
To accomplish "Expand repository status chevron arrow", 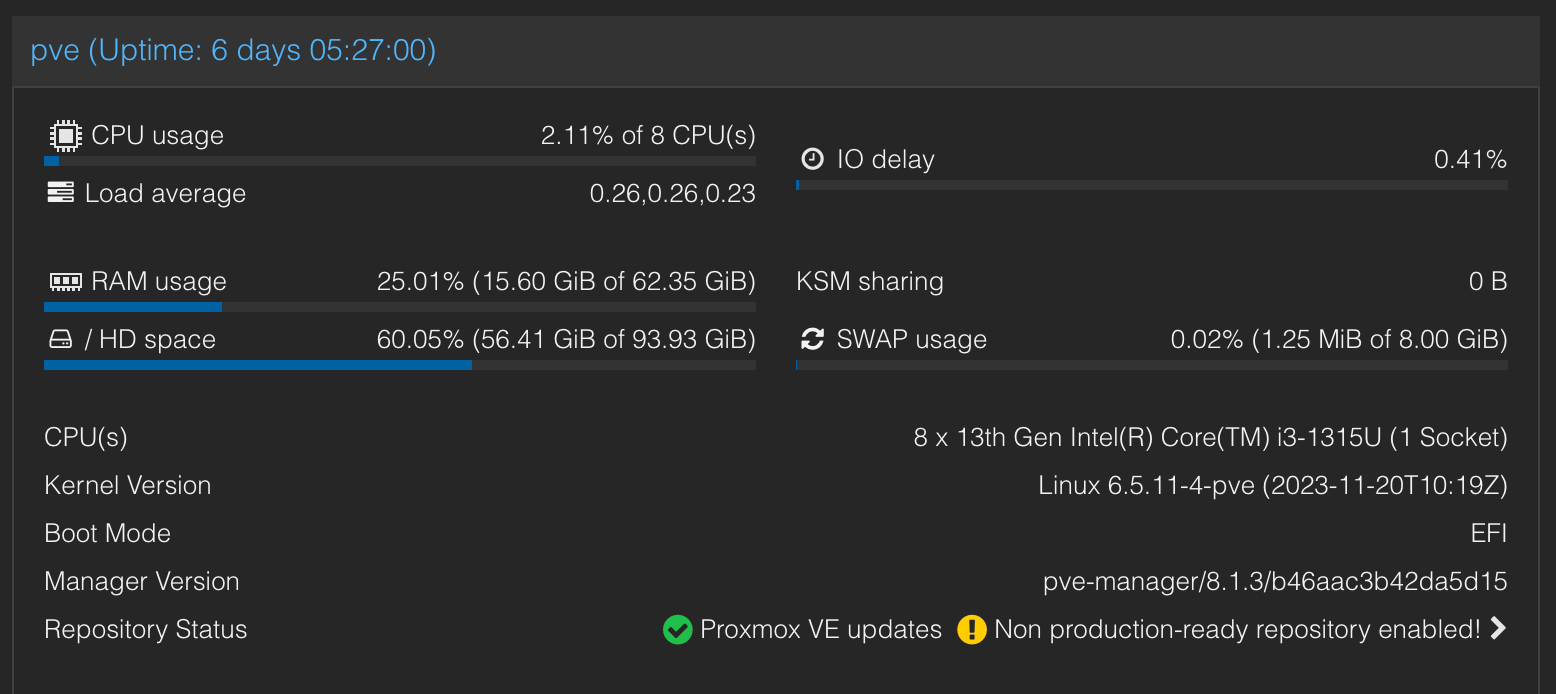I will point(1497,629).
